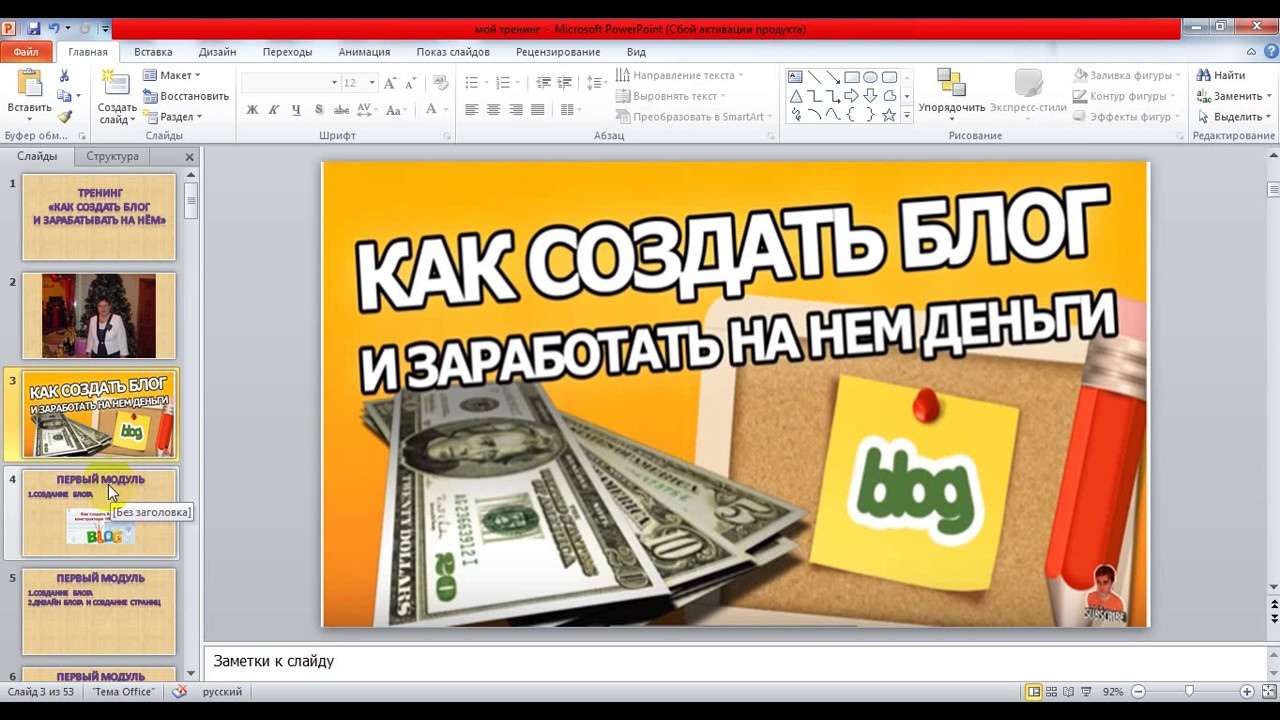Viewport: 1280px width, 720px height.
Task: Click the zoom in plus button
Action: tap(1247, 692)
